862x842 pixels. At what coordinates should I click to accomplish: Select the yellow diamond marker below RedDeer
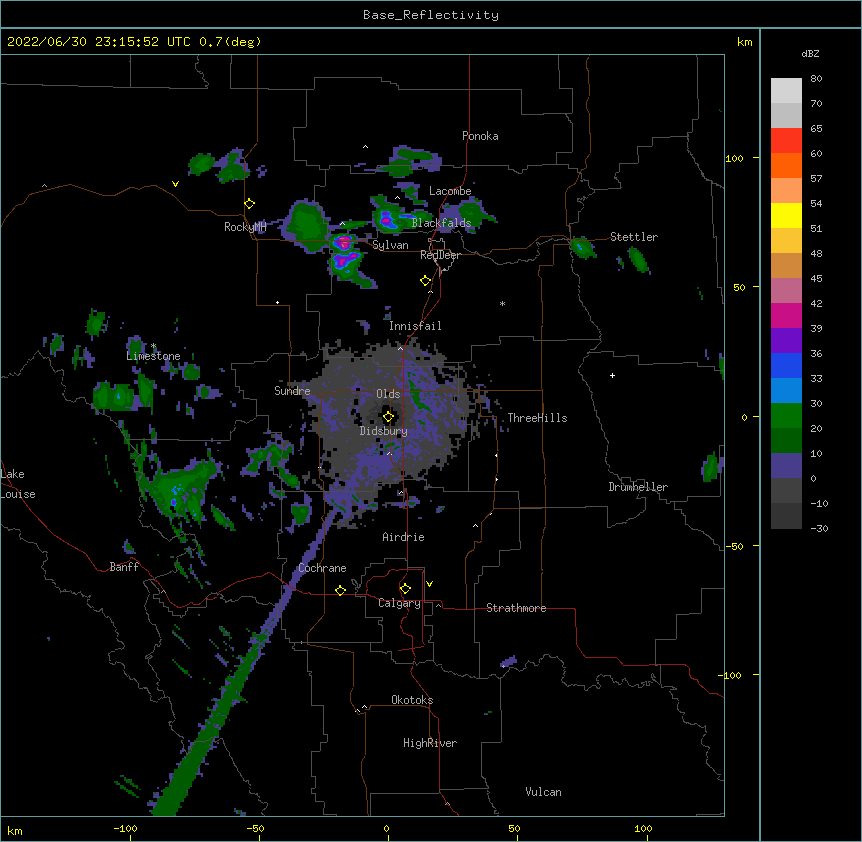click(426, 281)
